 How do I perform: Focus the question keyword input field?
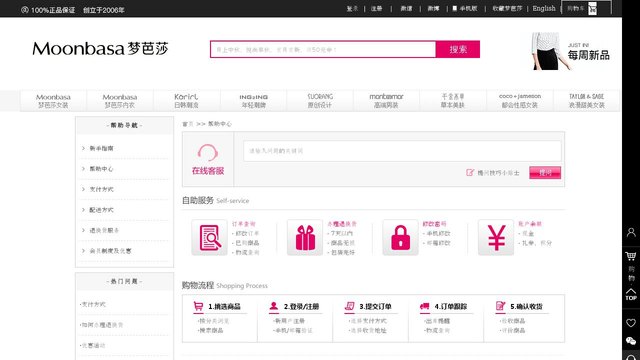pyautogui.click(x=402, y=151)
